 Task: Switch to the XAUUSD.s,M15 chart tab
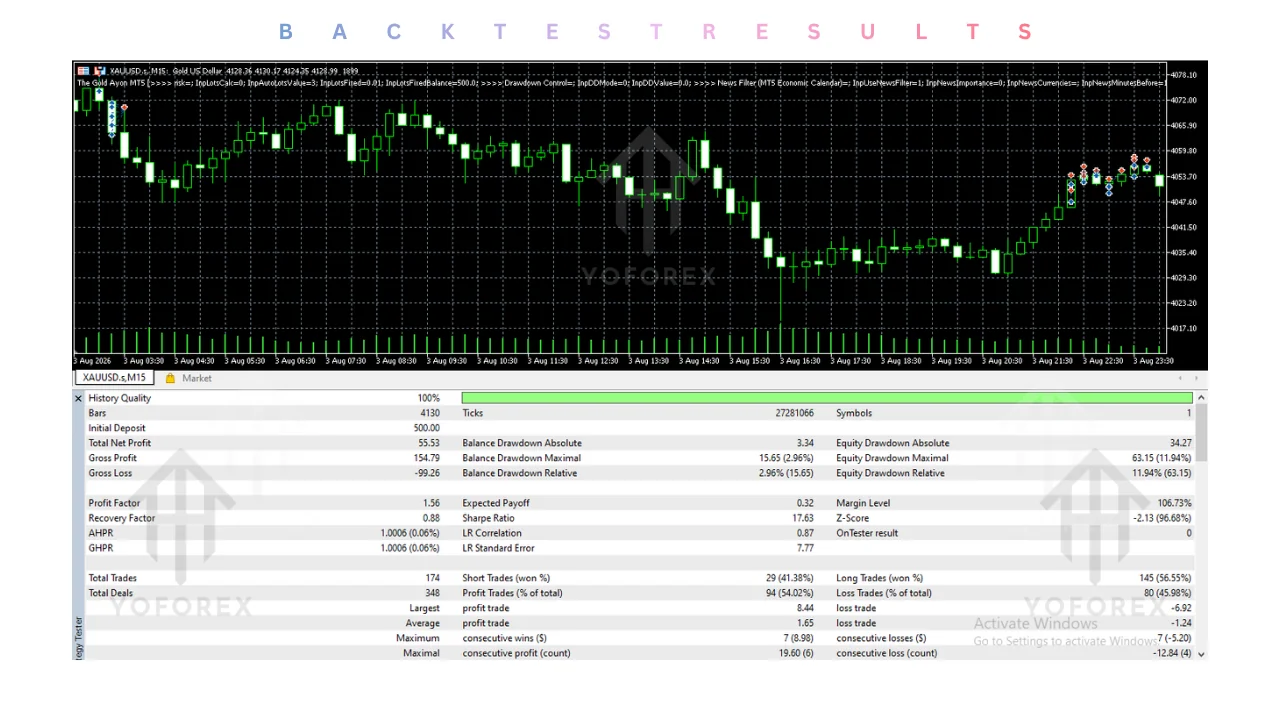[x=114, y=378]
